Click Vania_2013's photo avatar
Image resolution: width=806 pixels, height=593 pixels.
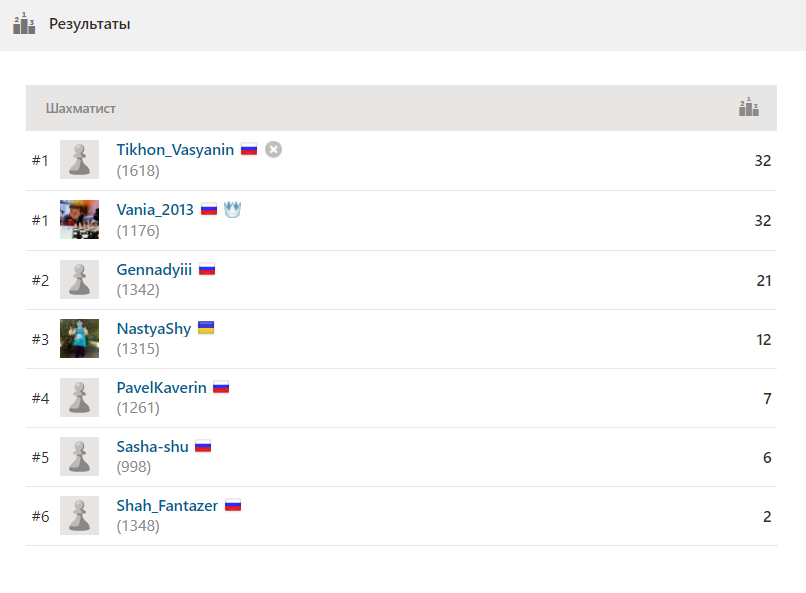(x=79, y=219)
